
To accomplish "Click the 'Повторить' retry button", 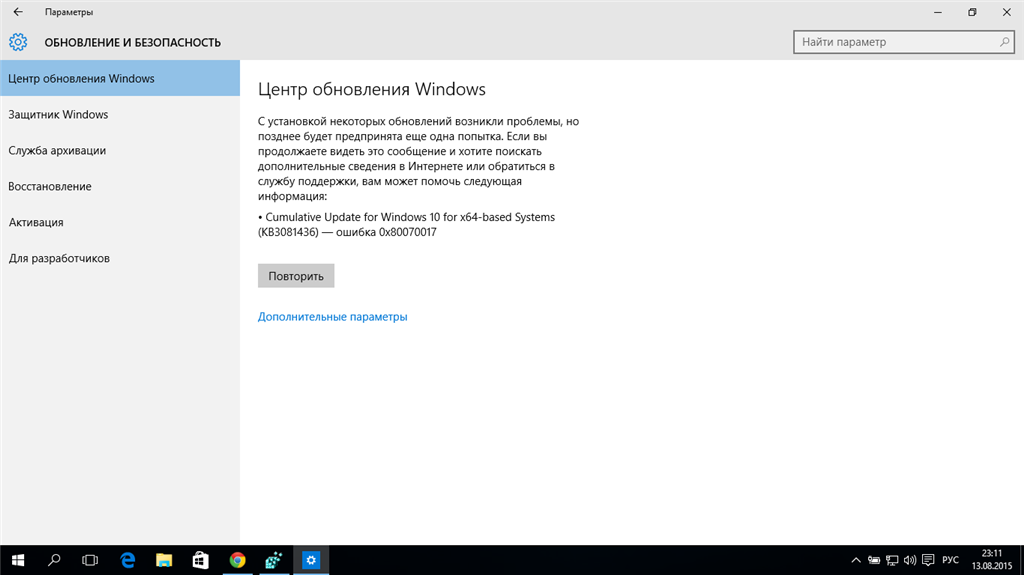I will coord(296,276).
